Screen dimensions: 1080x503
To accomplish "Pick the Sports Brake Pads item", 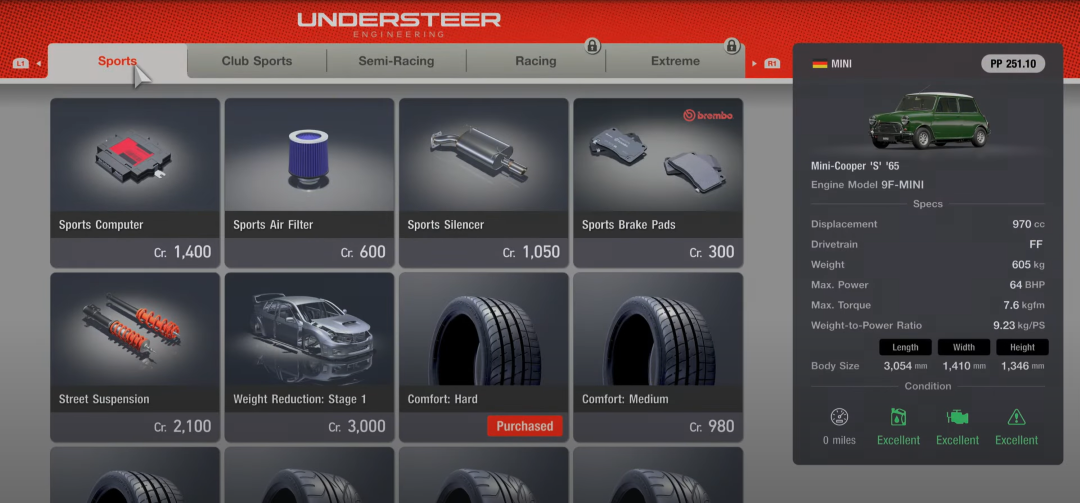I will pos(657,182).
